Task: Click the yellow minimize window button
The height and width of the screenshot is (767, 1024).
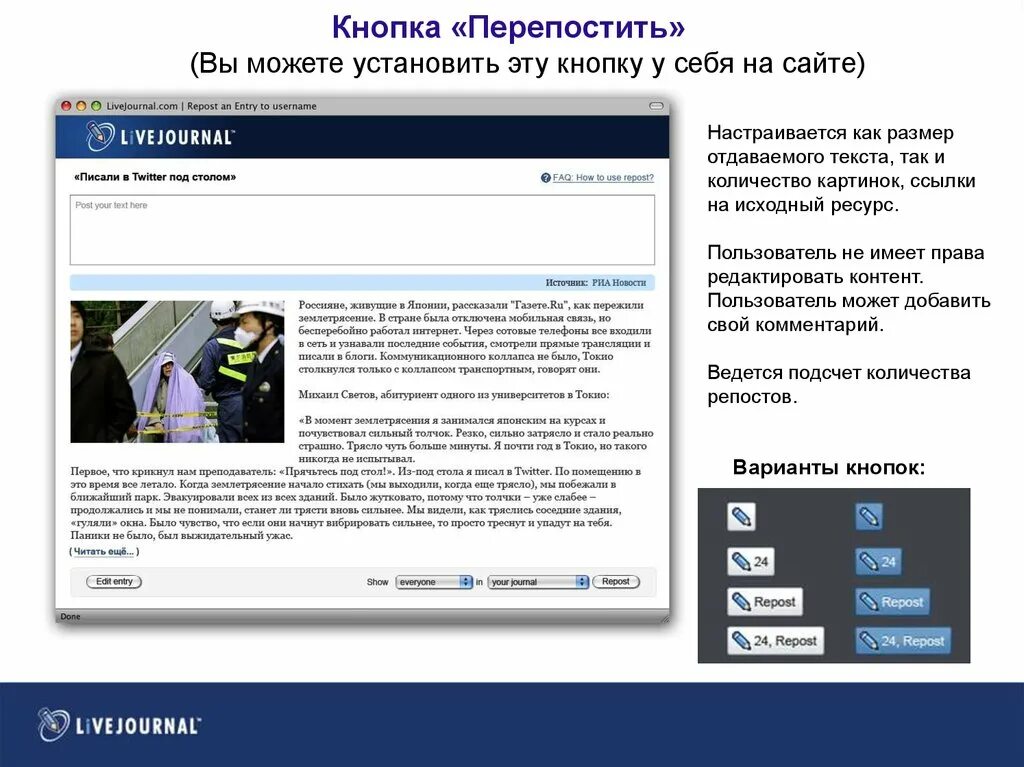Action: (x=81, y=106)
